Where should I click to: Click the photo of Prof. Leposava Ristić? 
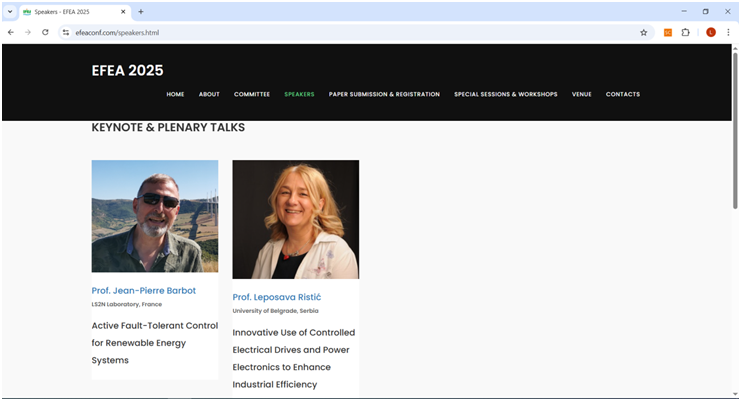pyautogui.click(x=295, y=219)
